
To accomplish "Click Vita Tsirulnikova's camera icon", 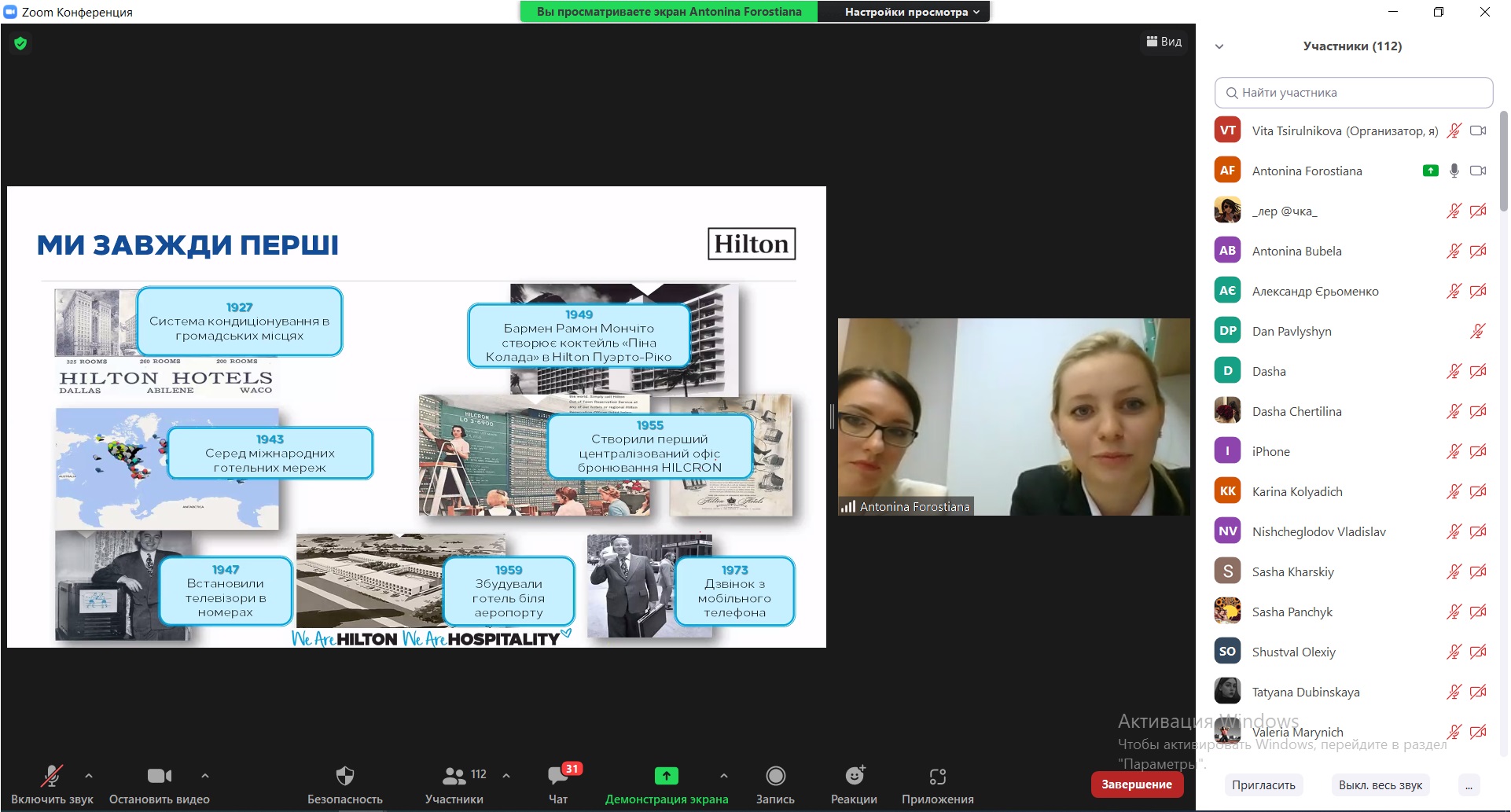I will pyautogui.click(x=1478, y=130).
